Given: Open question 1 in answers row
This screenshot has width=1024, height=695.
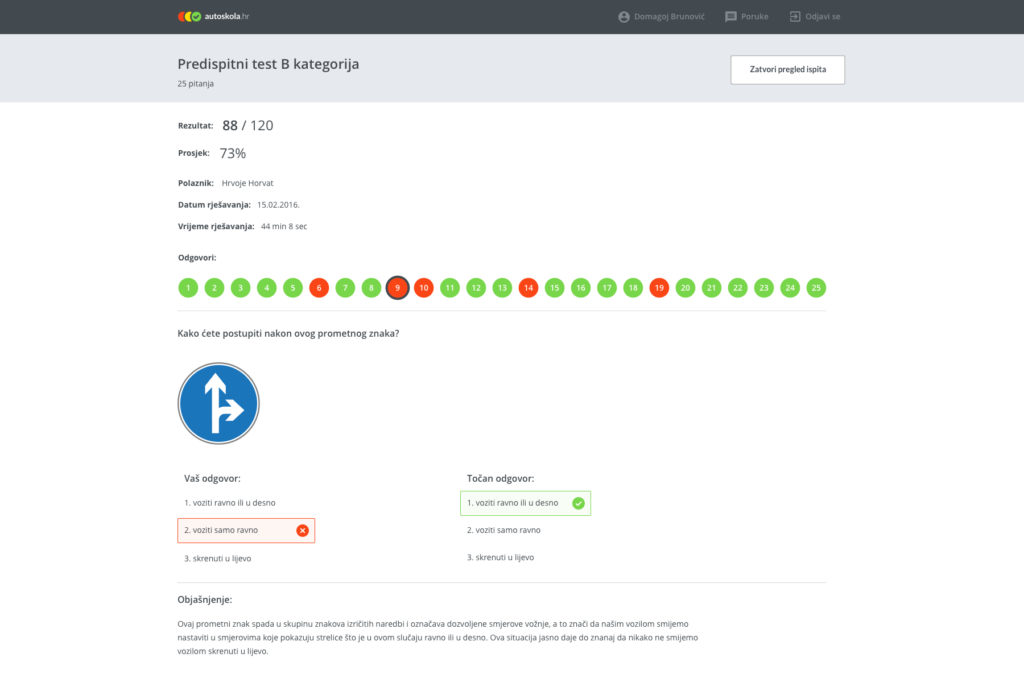Looking at the screenshot, I should (188, 288).
